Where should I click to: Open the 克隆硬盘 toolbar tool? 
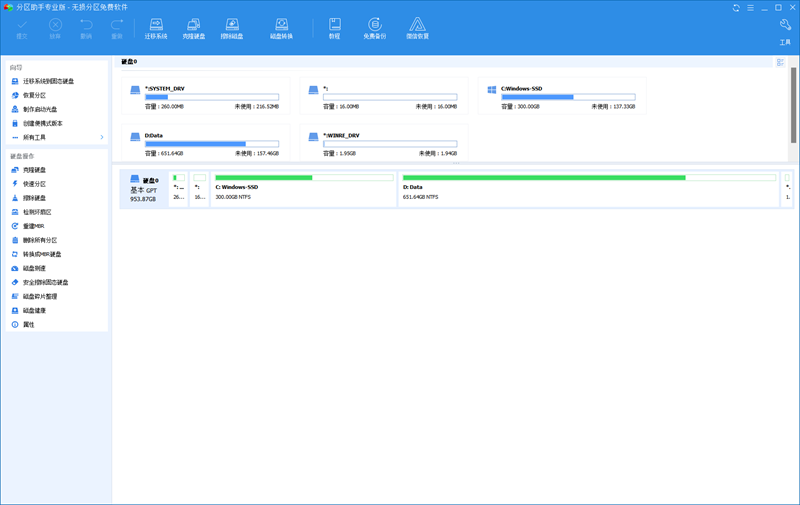pos(194,27)
